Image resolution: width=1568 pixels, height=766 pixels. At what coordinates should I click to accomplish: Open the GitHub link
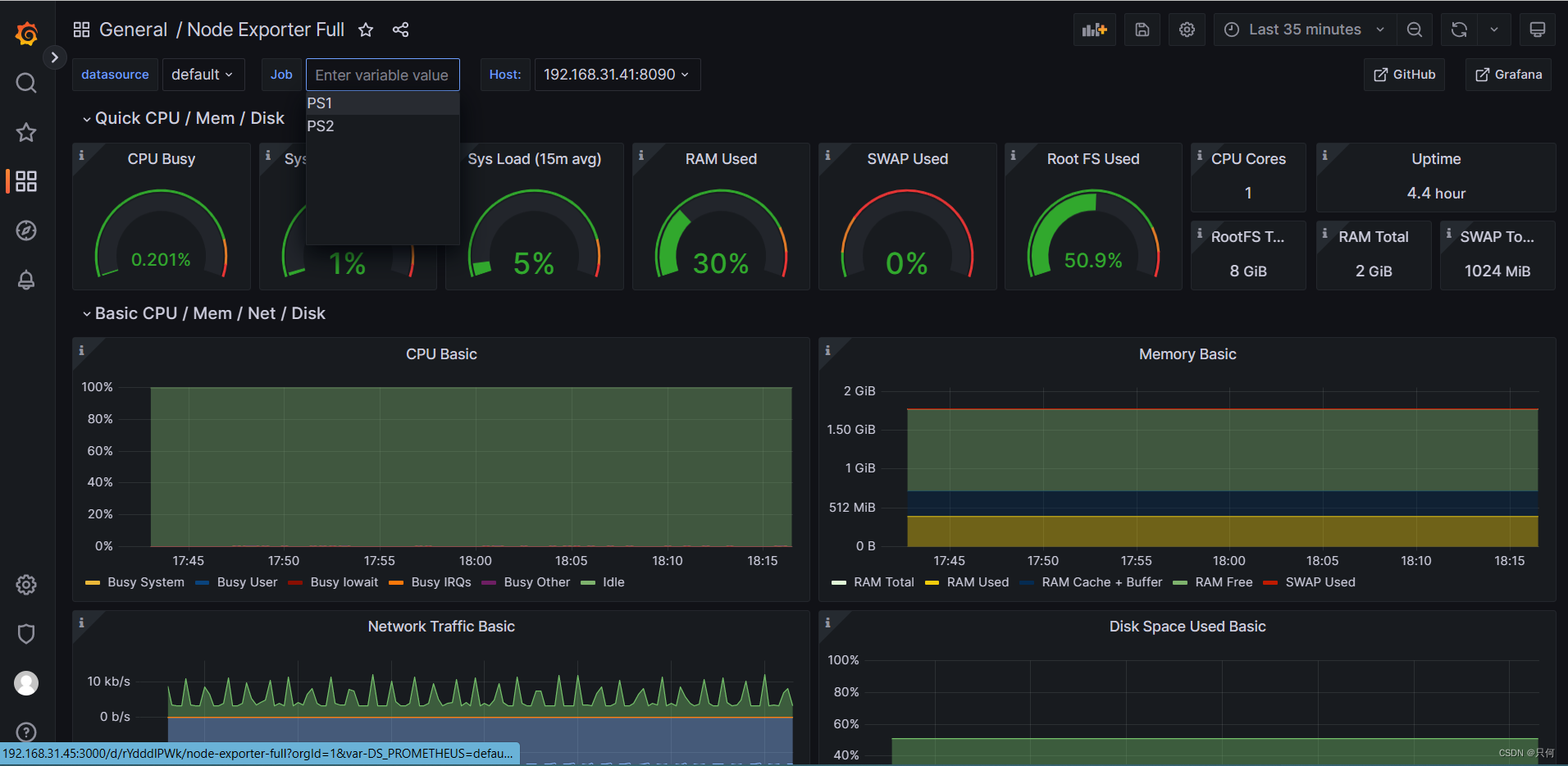1405,75
